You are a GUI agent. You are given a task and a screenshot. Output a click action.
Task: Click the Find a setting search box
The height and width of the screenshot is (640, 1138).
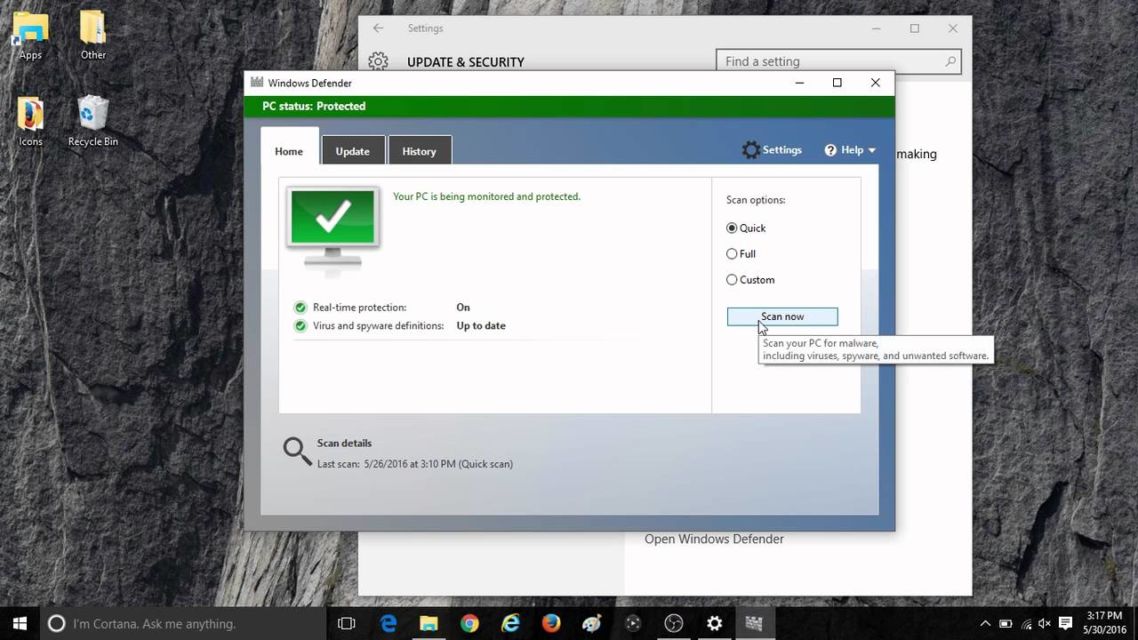coord(838,62)
